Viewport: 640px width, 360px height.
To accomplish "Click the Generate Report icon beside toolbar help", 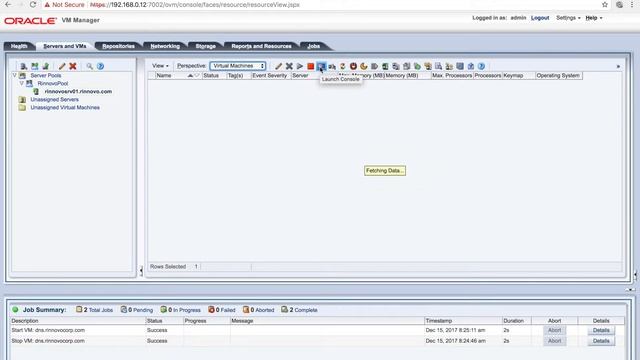I will [471, 66].
